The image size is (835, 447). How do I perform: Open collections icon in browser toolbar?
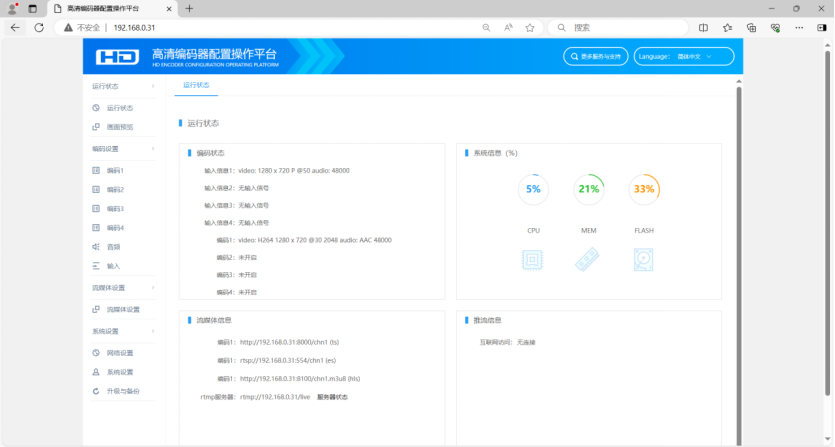[751, 28]
